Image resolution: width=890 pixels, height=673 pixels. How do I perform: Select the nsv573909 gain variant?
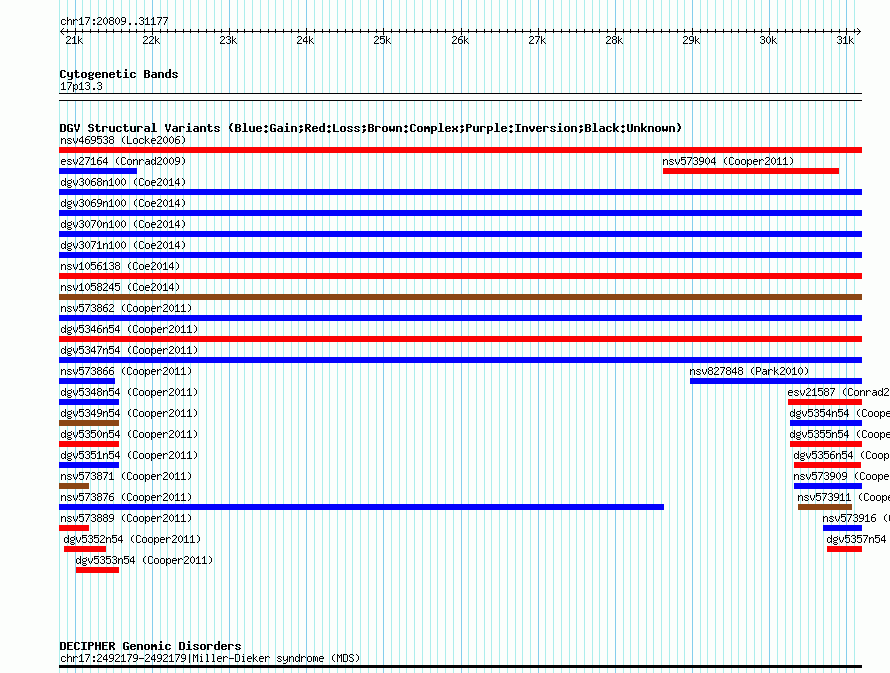(x=828, y=486)
